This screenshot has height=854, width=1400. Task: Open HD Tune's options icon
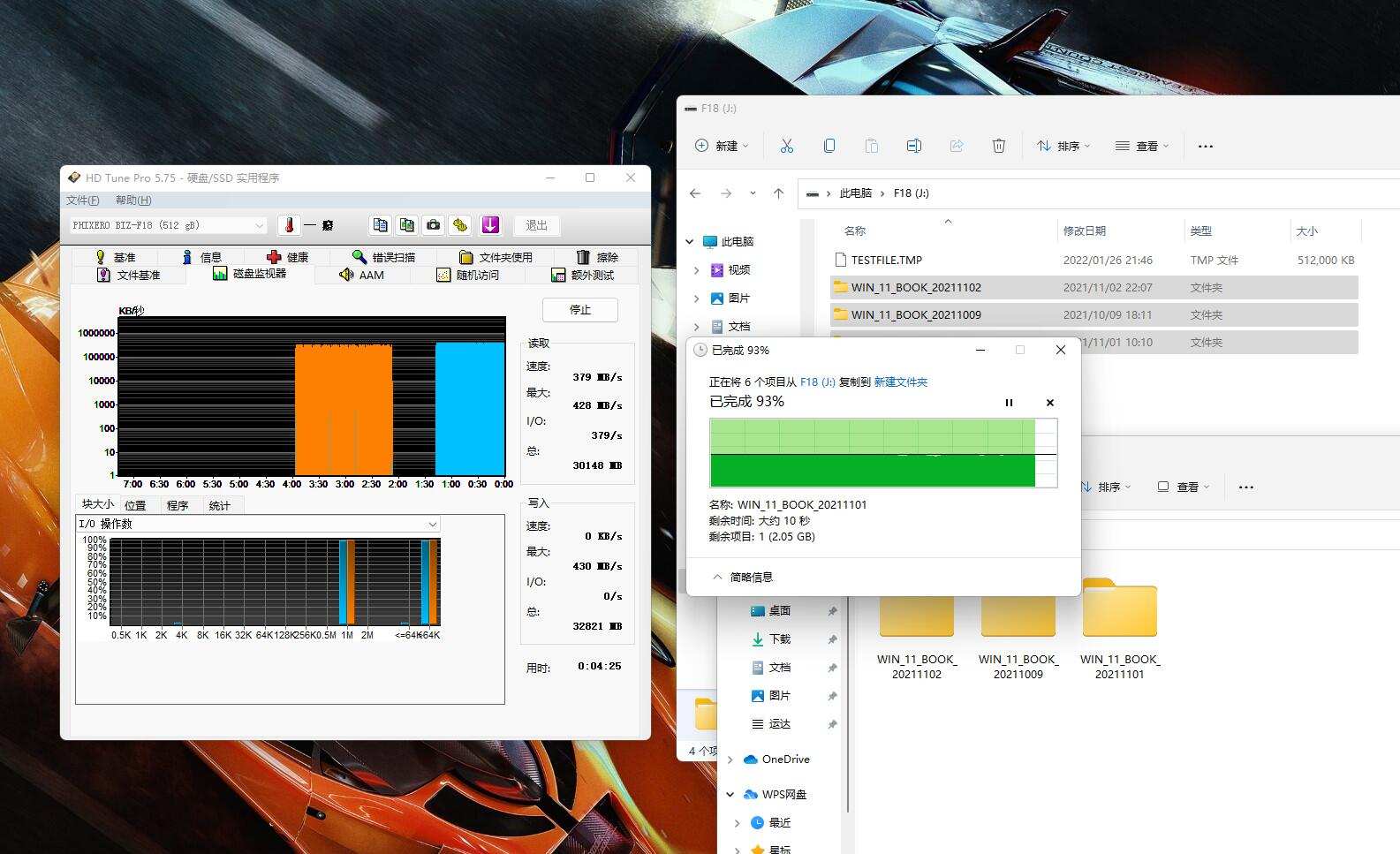tap(460, 225)
